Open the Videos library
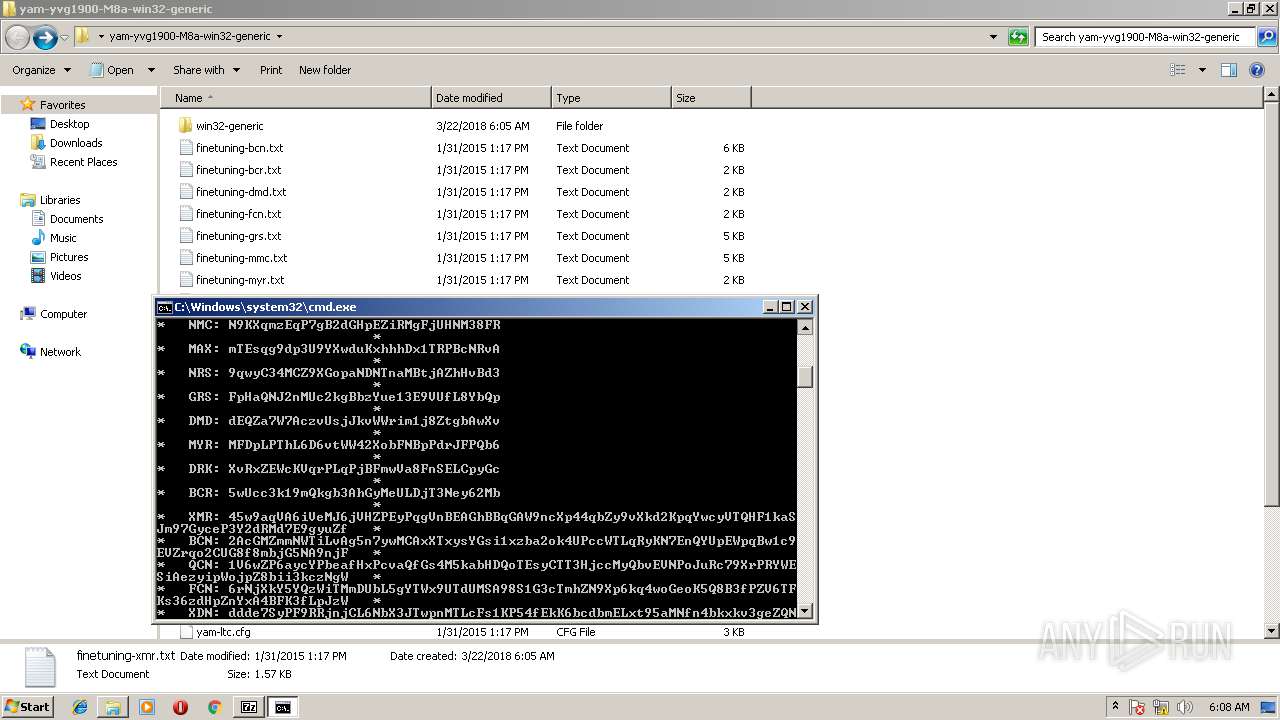This screenshot has height=720, width=1280. 65,276
